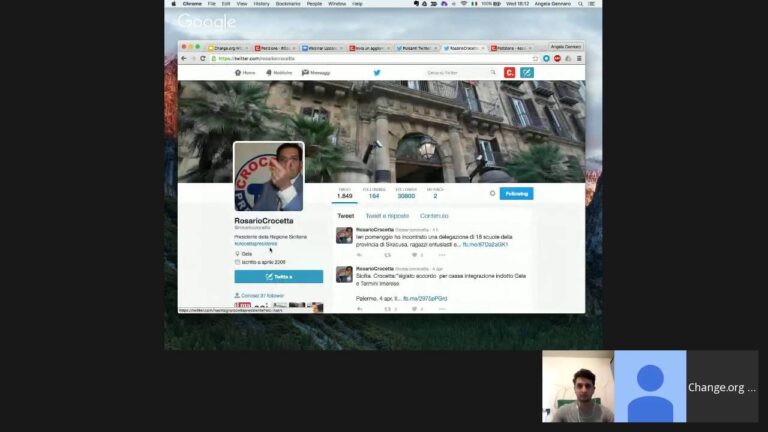The image size is (768, 432).
Task: Open Notification Center icon
Action: point(592,3)
